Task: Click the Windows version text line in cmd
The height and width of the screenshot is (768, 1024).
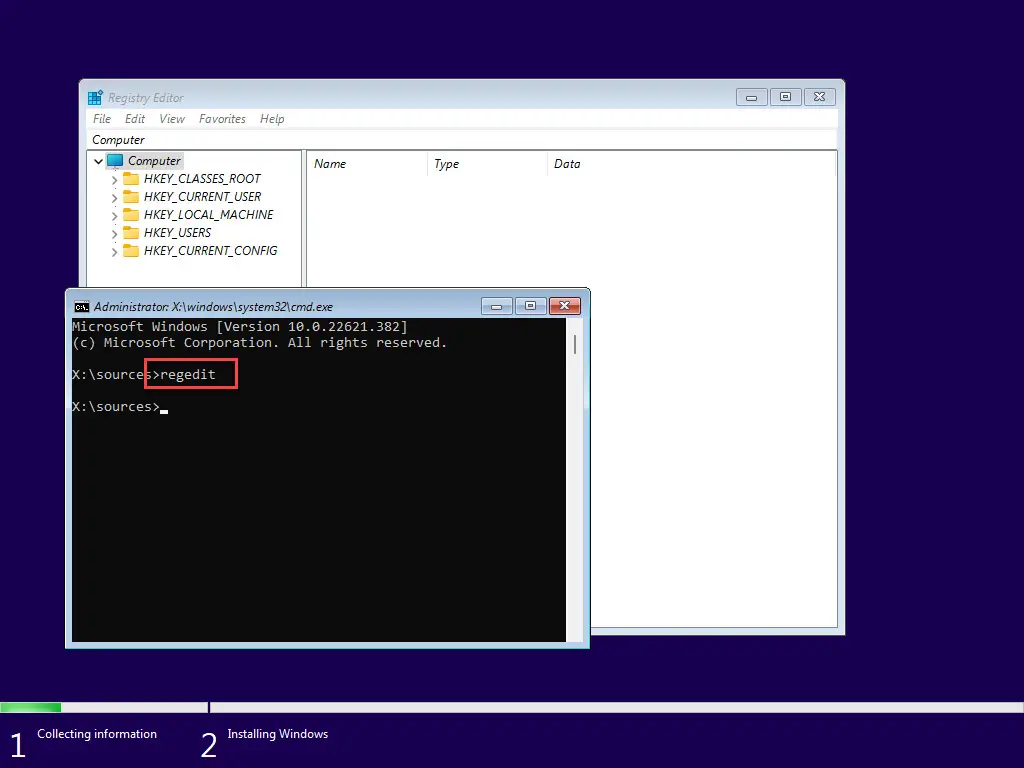Action: (x=240, y=327)
